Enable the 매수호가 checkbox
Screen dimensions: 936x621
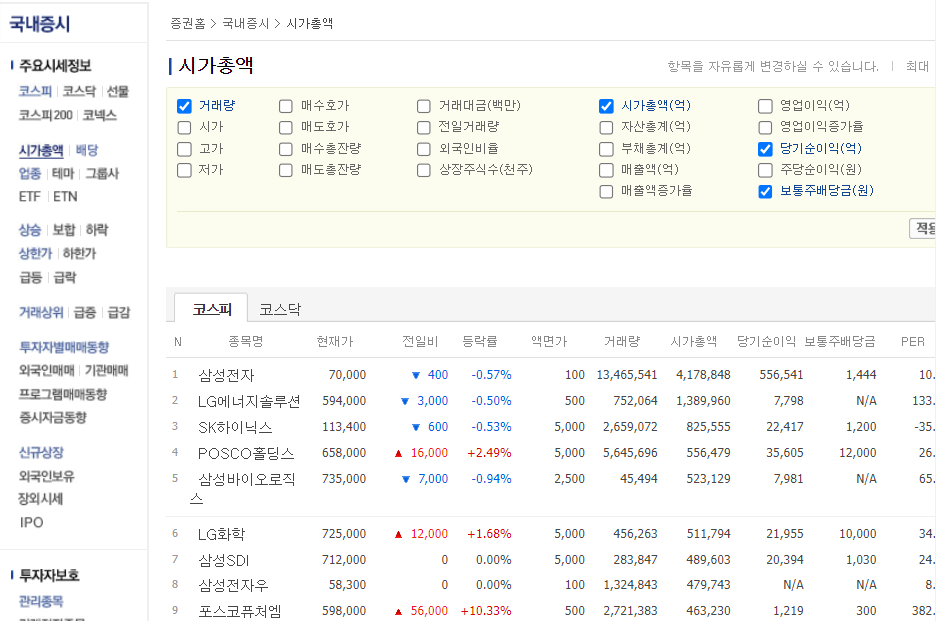click(x=286, y=106)
